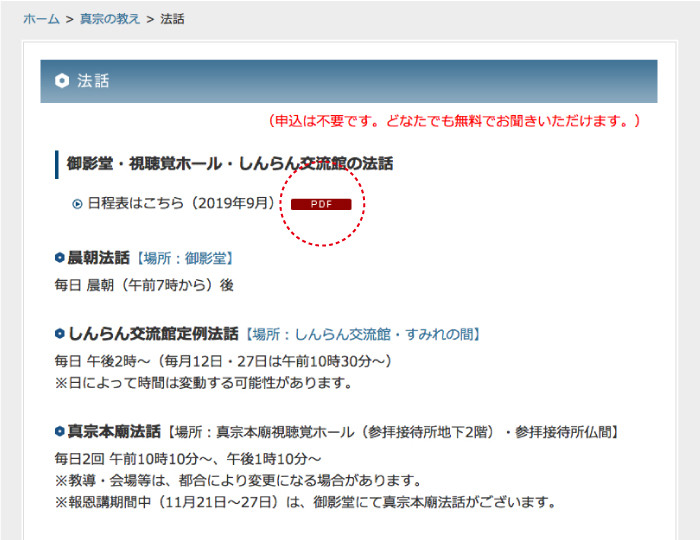This screenshot has width=700, height=540.
Task: Click the 法話 title in the blue header
Action: (x=93, y=82)
